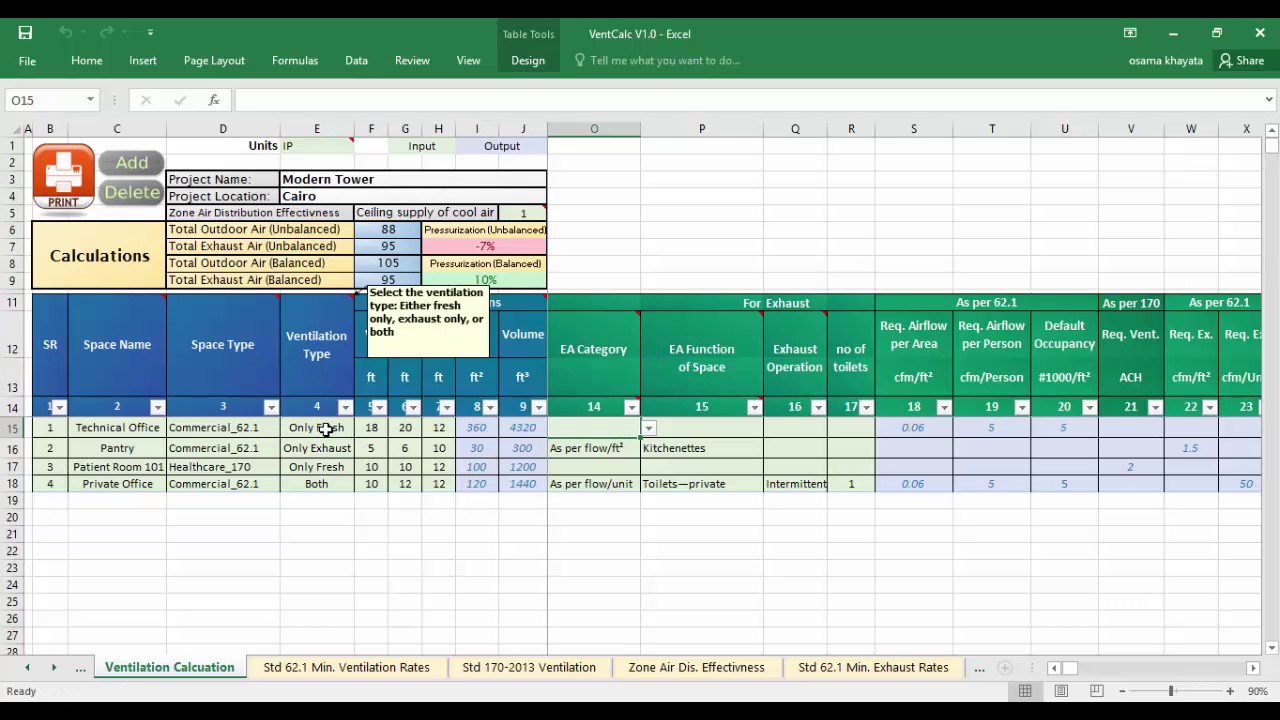Click horizontal scrollbar right arrow
1280x720 pixels.
tap(1253, 667)
